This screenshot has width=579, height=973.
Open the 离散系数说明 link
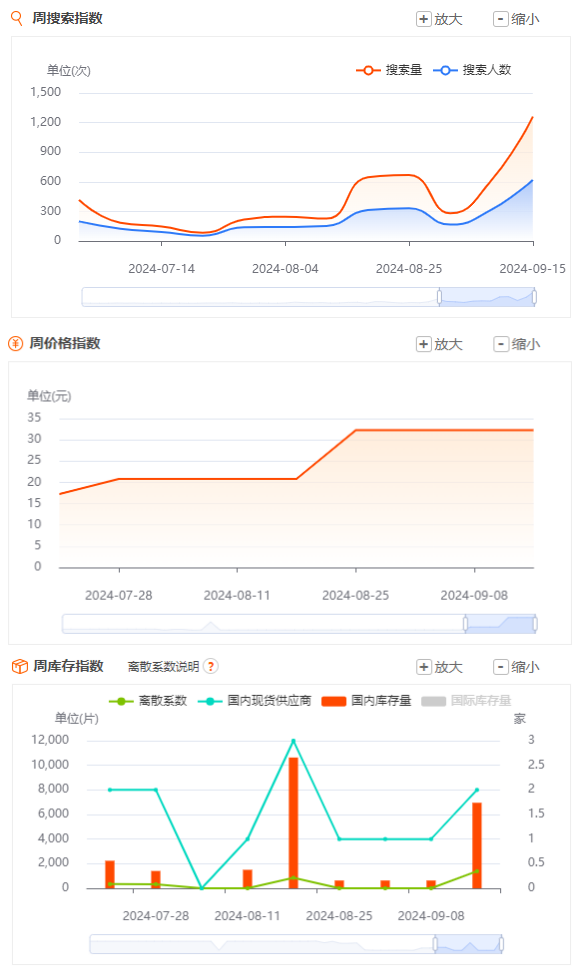[163, 666]
